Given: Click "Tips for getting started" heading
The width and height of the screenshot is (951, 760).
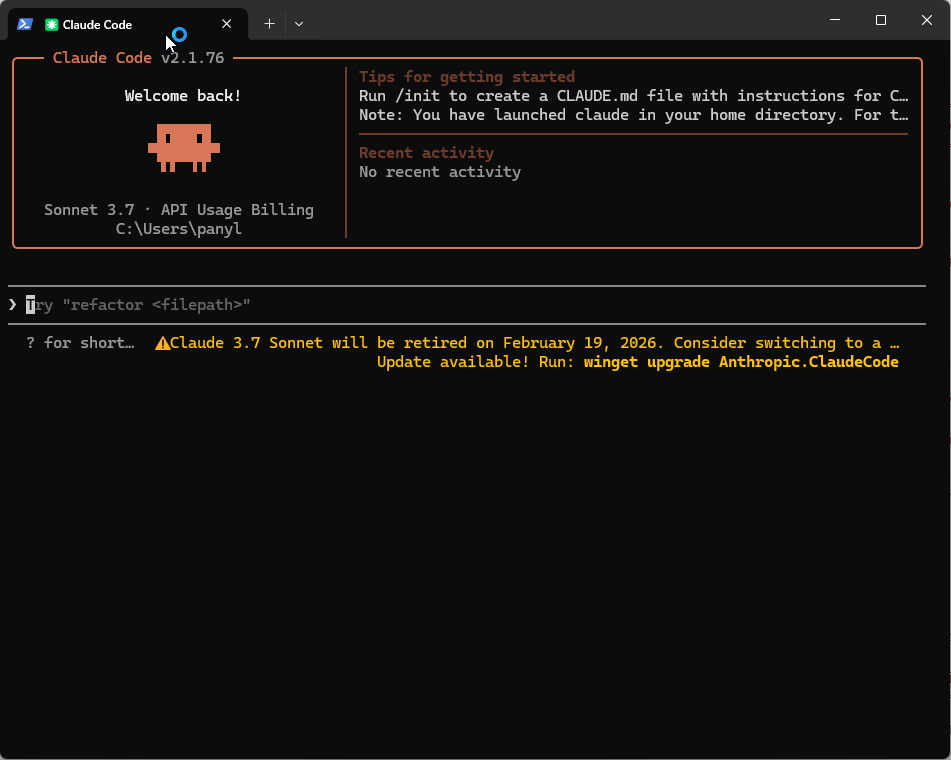Looking at the screenshot, I should pos(467,77).
